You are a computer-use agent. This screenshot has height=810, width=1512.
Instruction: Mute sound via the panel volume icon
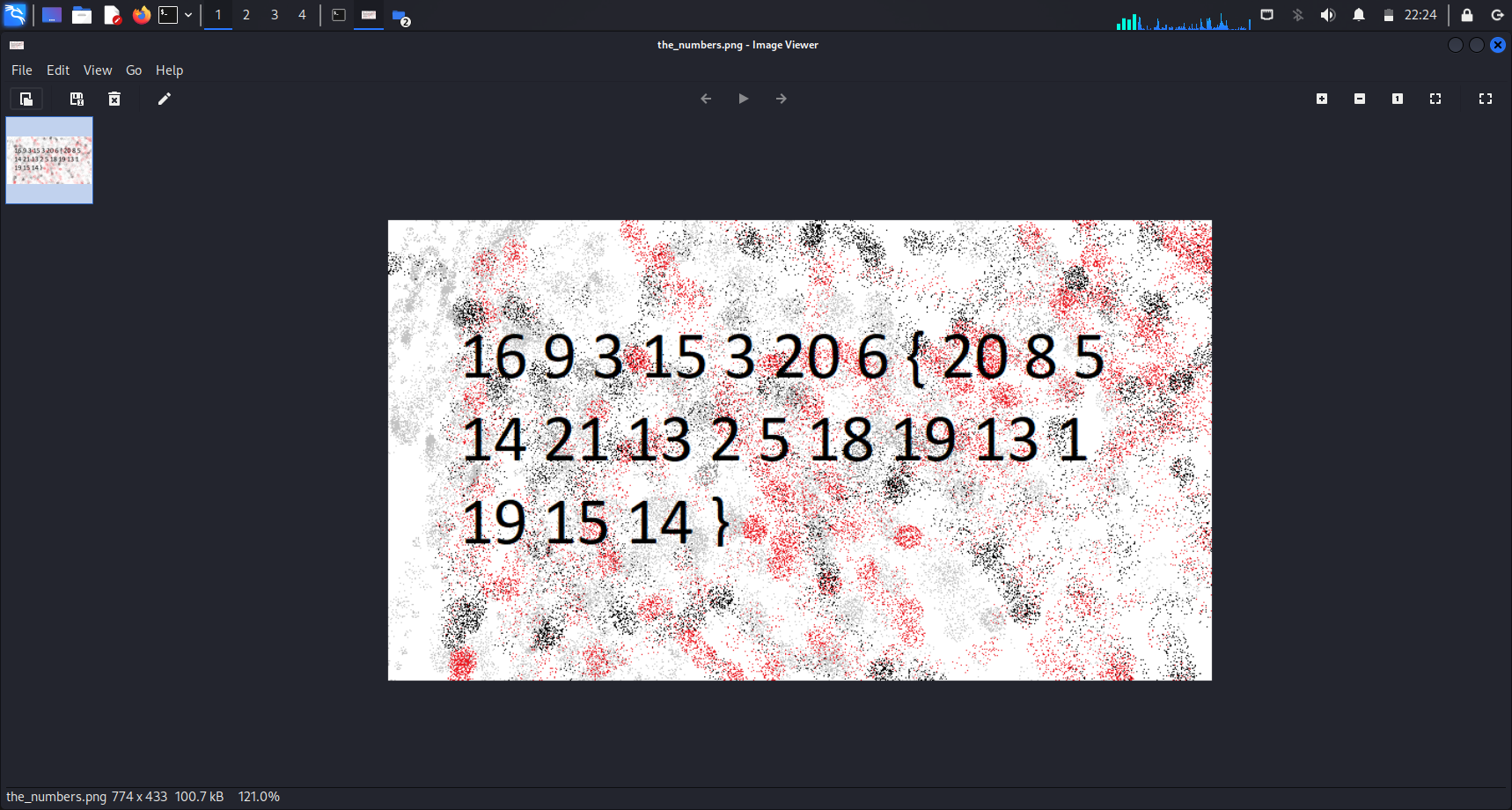[x=1328, y=15]
